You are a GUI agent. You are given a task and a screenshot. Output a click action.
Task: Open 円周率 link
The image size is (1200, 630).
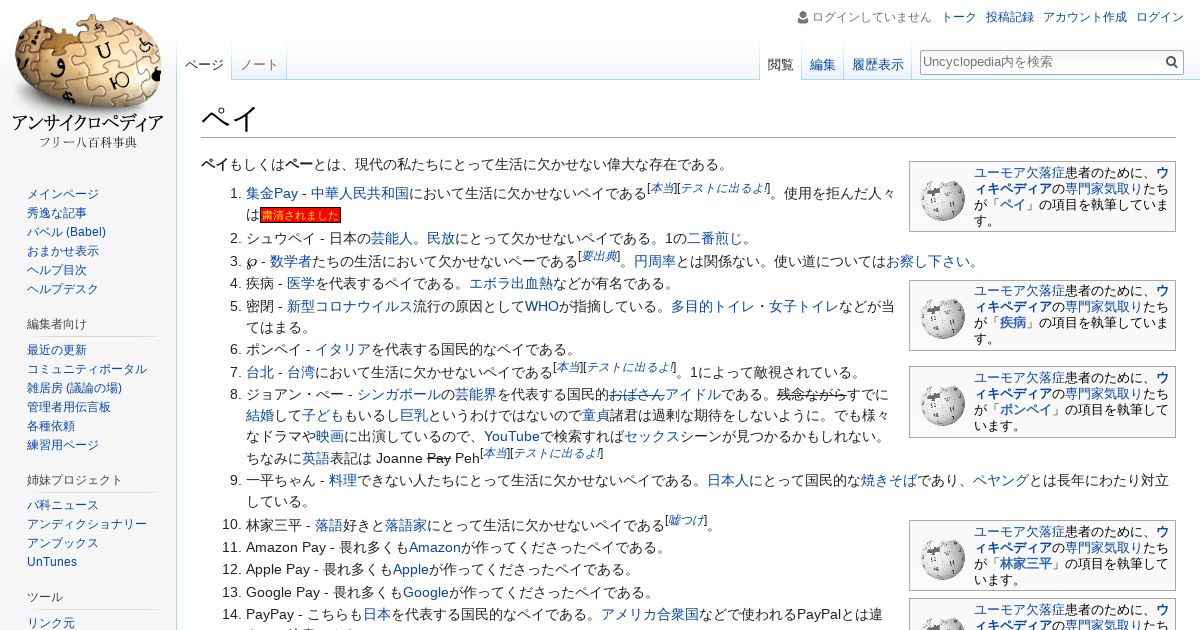coord(655,261)
